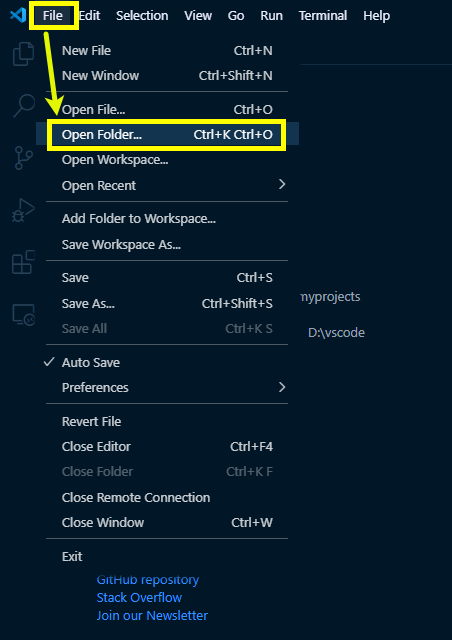Toggle the Auto Save option
Screen dimensions: 452x640
point(167,362)
